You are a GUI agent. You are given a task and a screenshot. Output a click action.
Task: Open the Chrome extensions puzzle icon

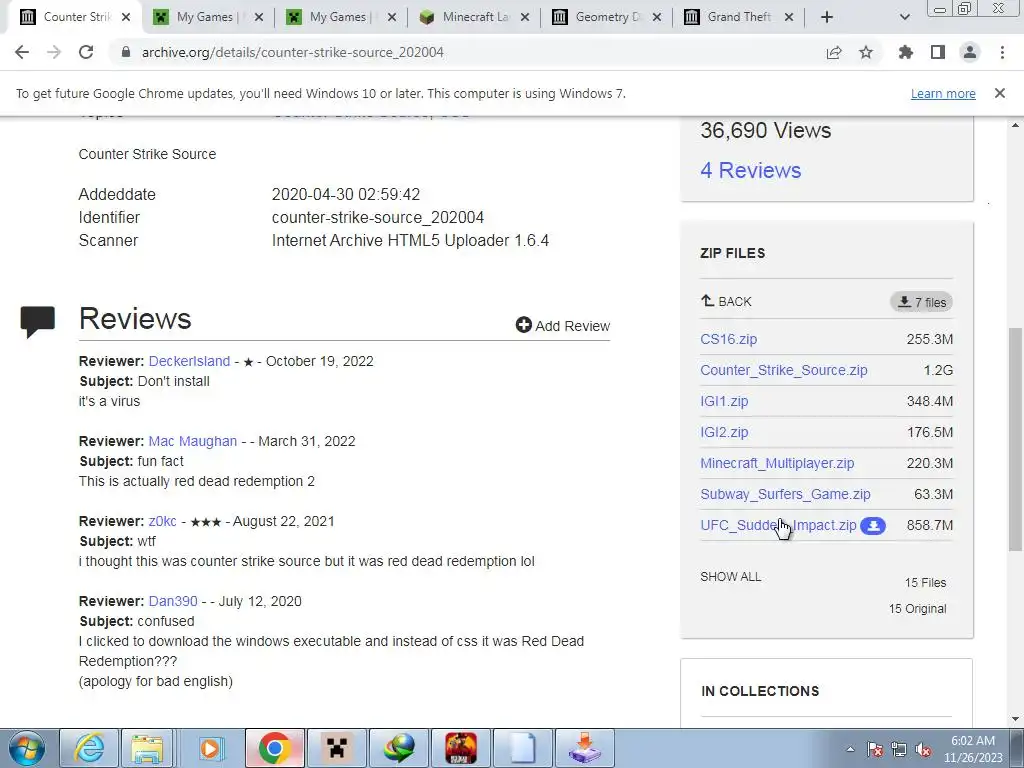906,52
